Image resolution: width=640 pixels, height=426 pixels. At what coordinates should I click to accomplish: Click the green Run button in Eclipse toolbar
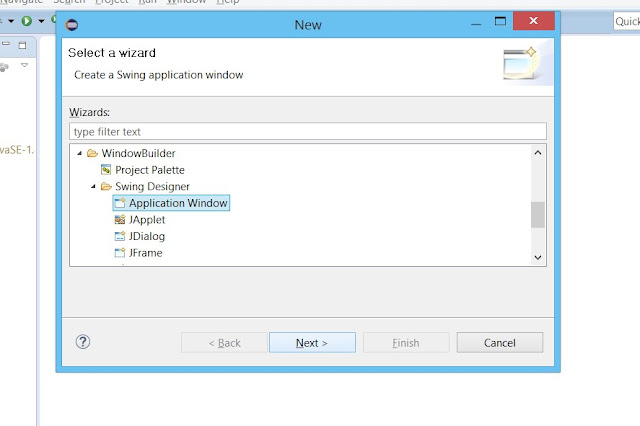pyautogui.click(x=27, y=21)
